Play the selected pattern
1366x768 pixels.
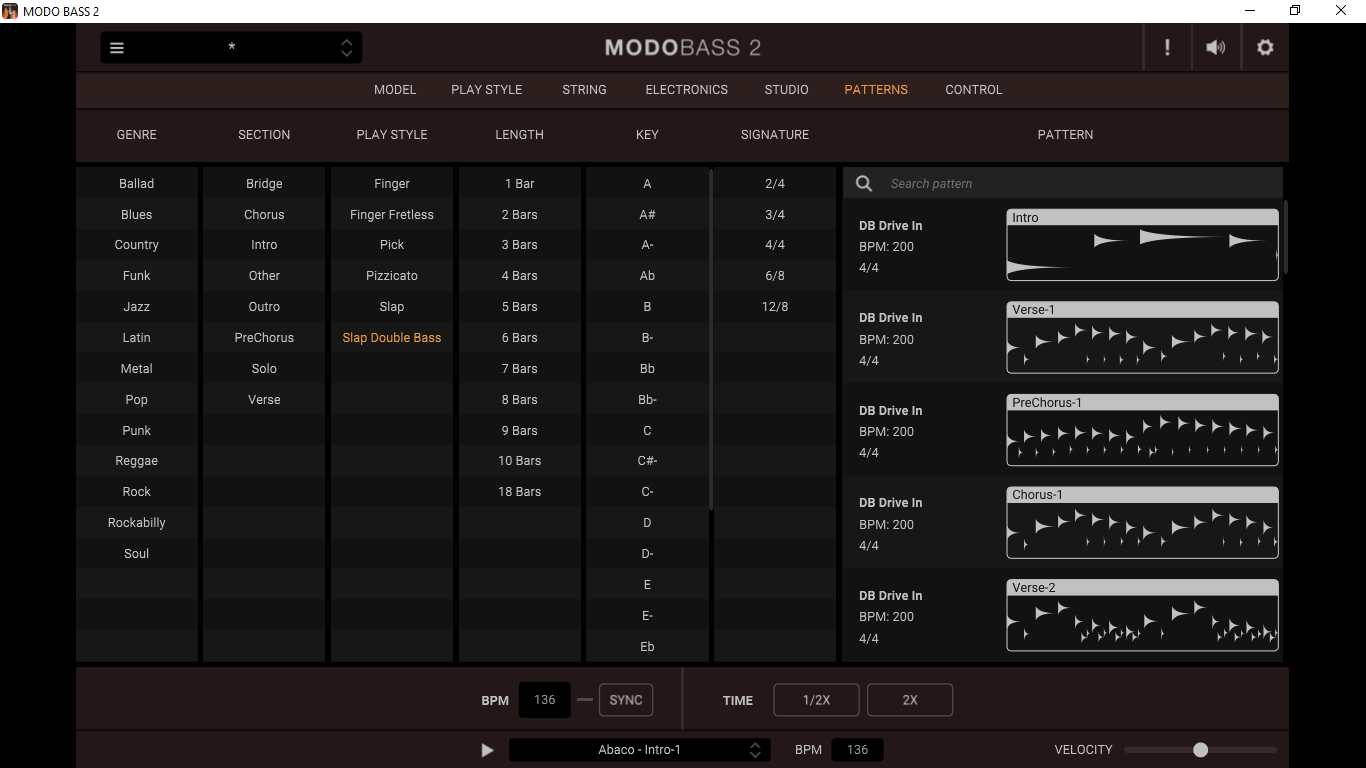click(487, 750)
